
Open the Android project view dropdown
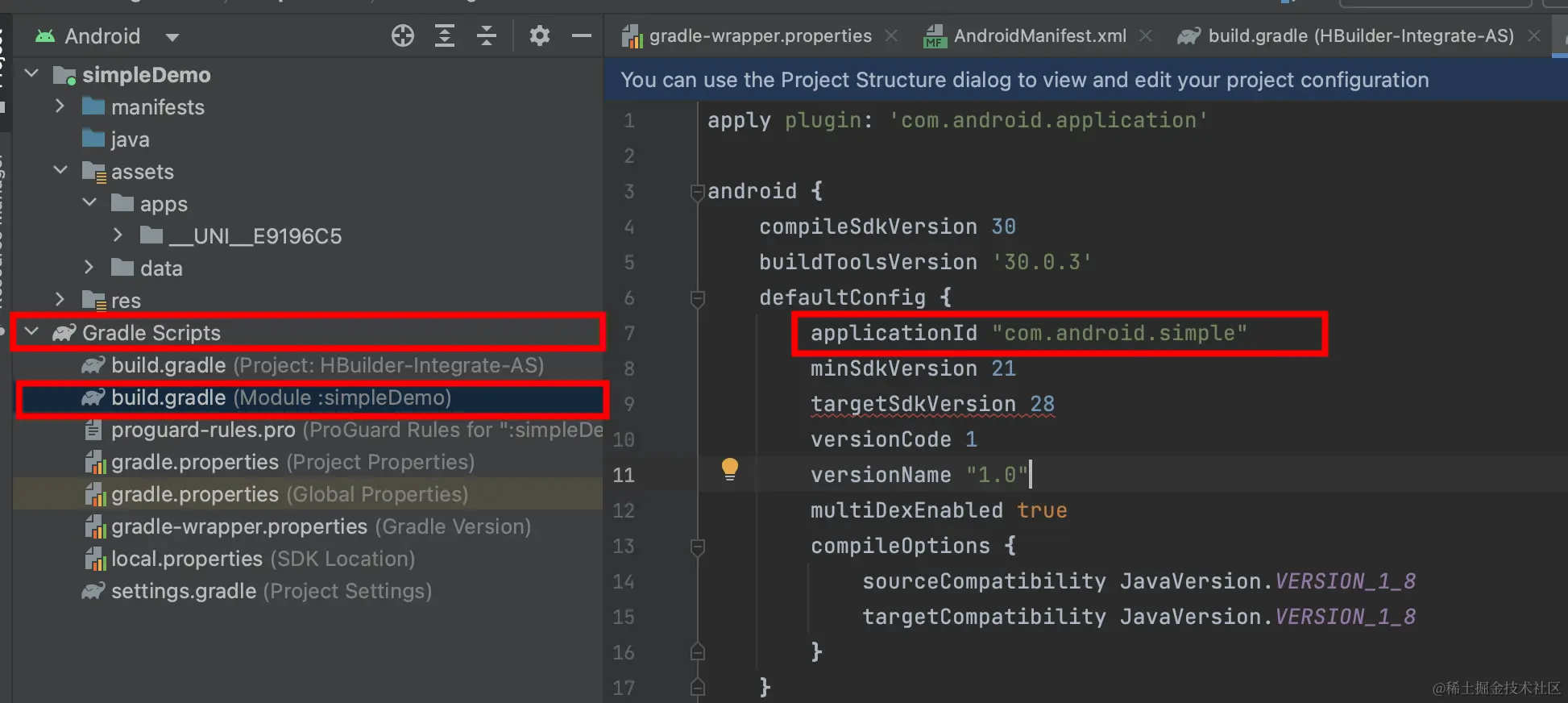click(172, 37)
